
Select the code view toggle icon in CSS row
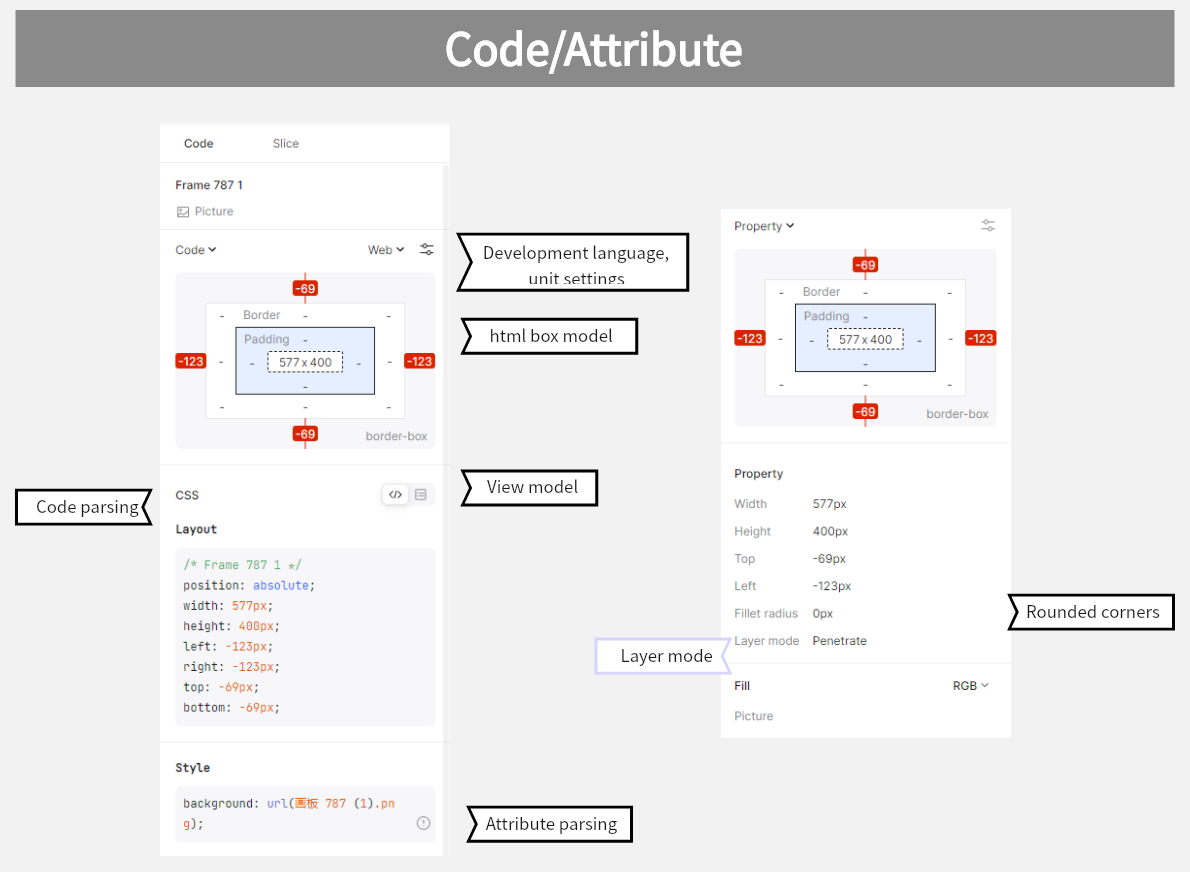(395, 495)
